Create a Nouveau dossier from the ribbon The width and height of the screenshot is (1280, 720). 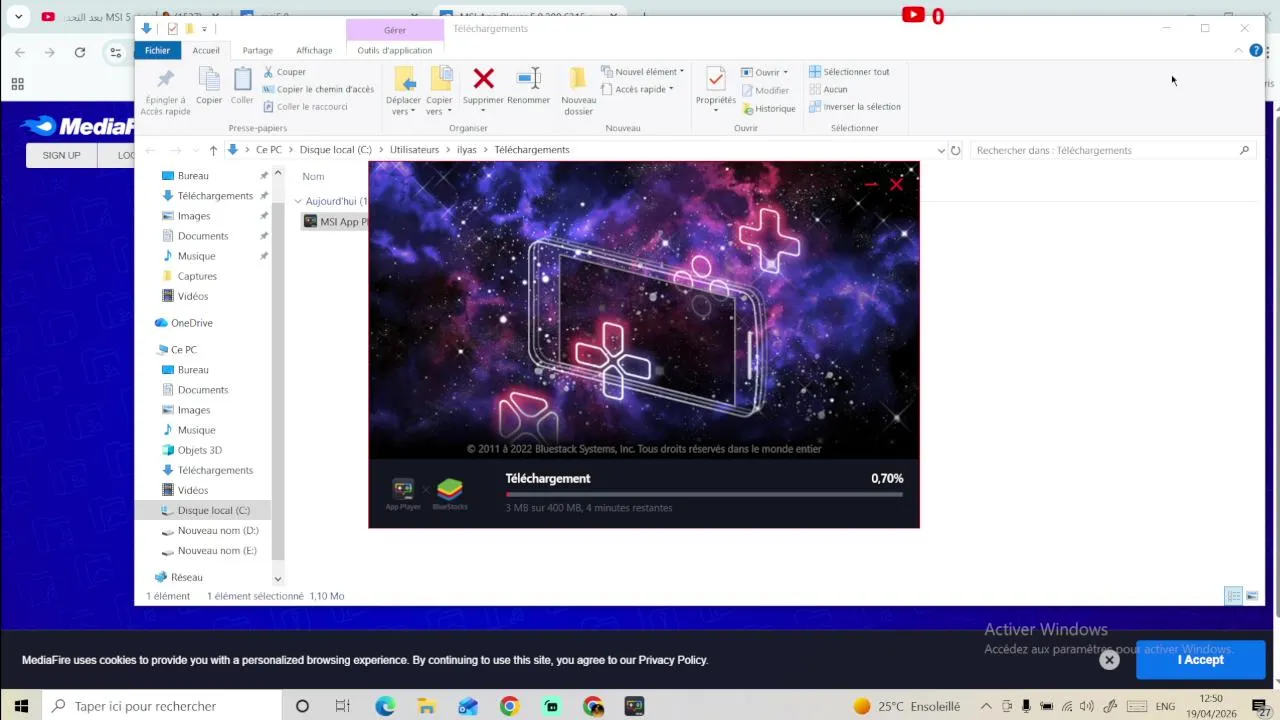578,91
